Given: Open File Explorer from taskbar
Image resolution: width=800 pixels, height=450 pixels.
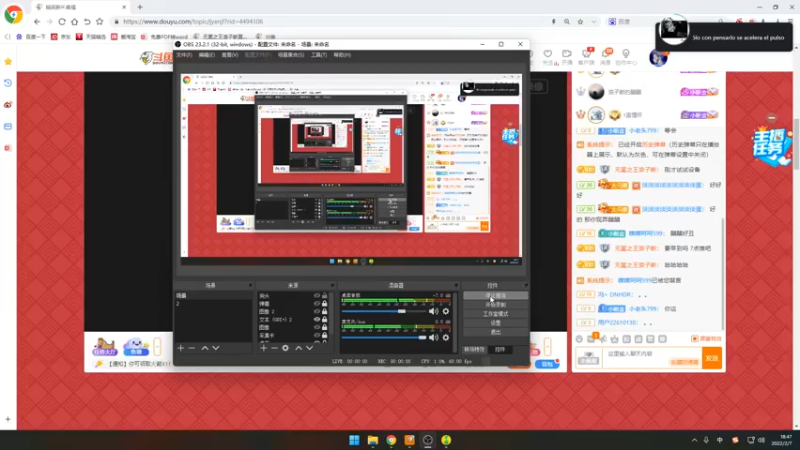Looking at the screenshot, I should 372,440.
